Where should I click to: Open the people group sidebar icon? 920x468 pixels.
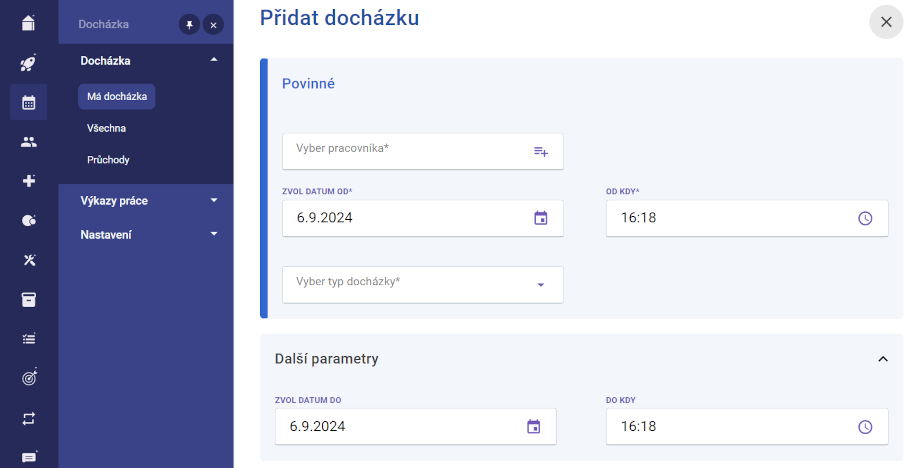click(28, 141)
